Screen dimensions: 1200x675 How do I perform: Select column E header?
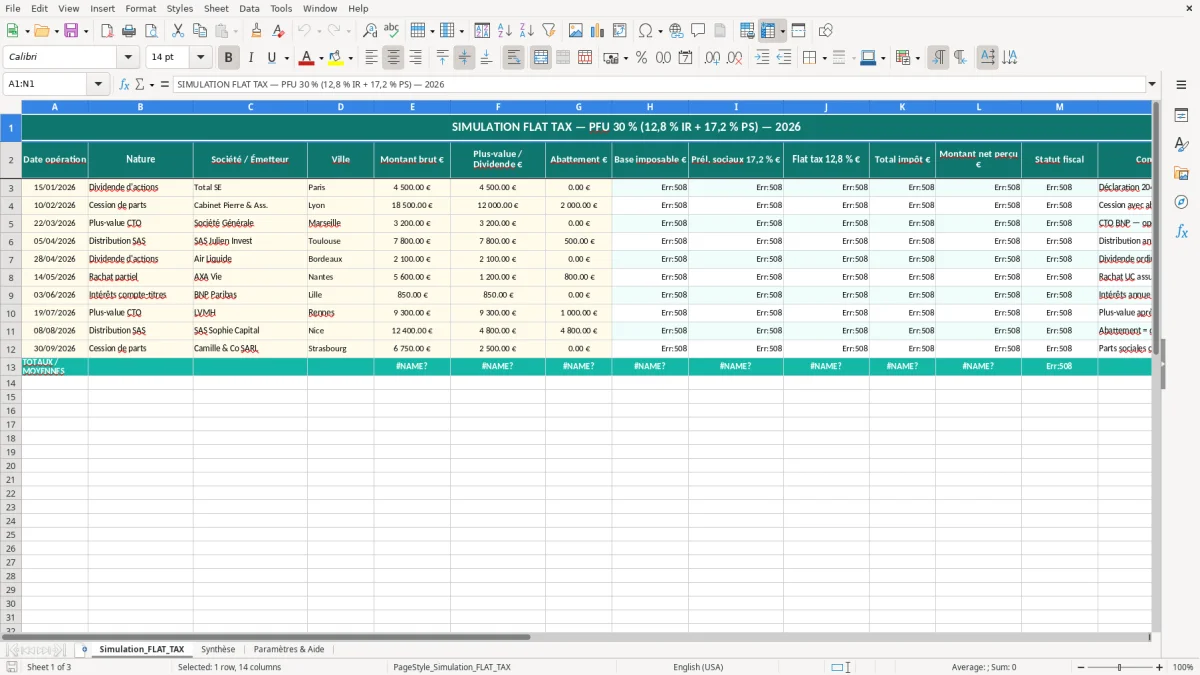click(412, 106)
